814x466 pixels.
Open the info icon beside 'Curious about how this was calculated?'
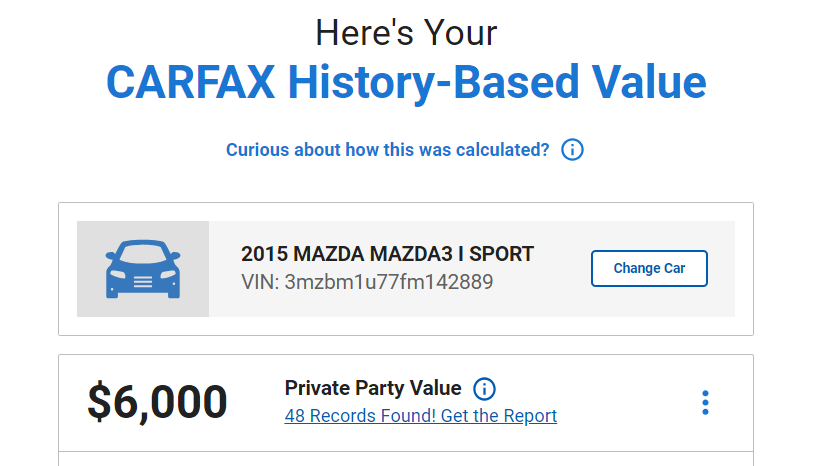point(572,150)
